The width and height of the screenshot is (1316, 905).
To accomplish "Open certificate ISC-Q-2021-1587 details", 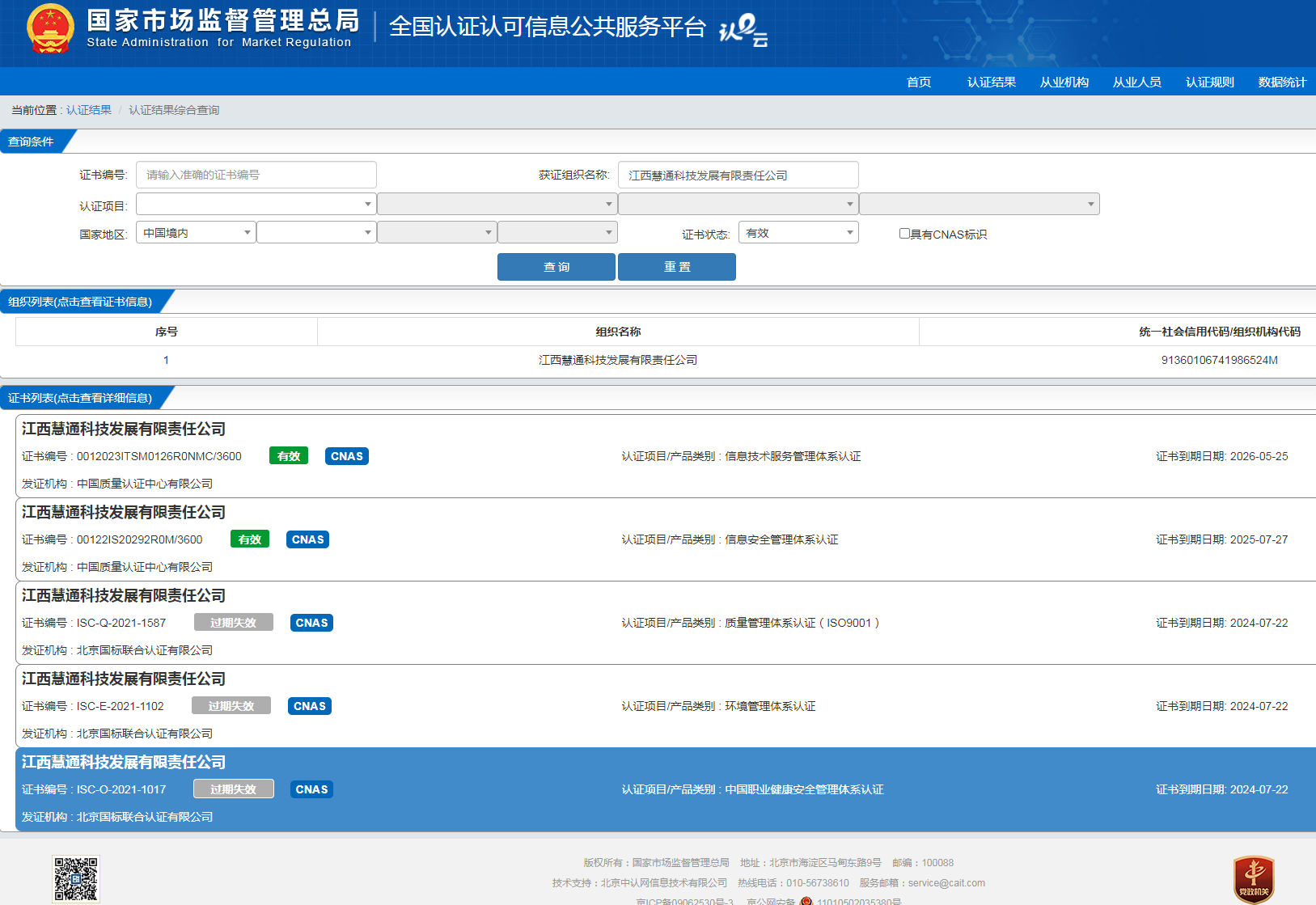I will pos(666,623).
